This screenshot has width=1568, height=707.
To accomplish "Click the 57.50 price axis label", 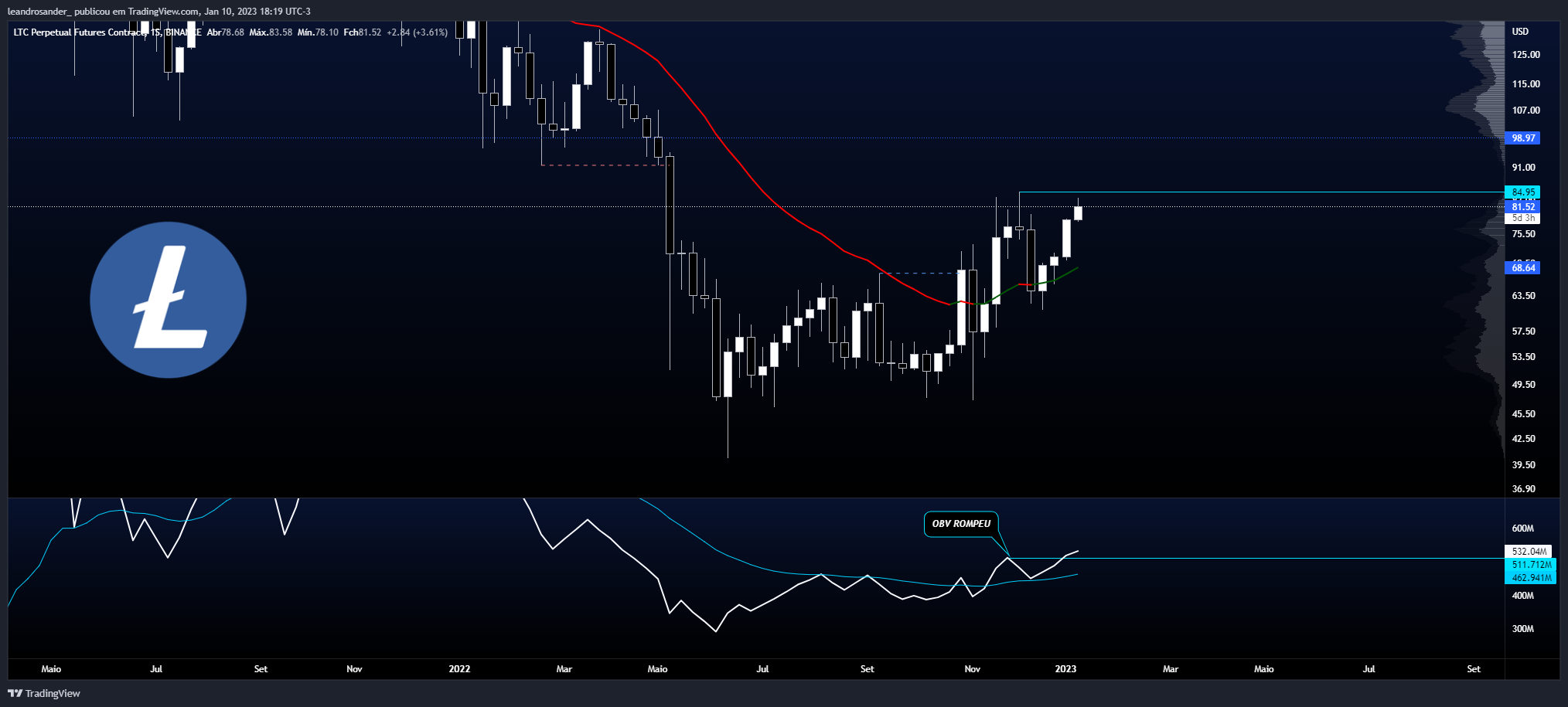I will click(1523, 331).
